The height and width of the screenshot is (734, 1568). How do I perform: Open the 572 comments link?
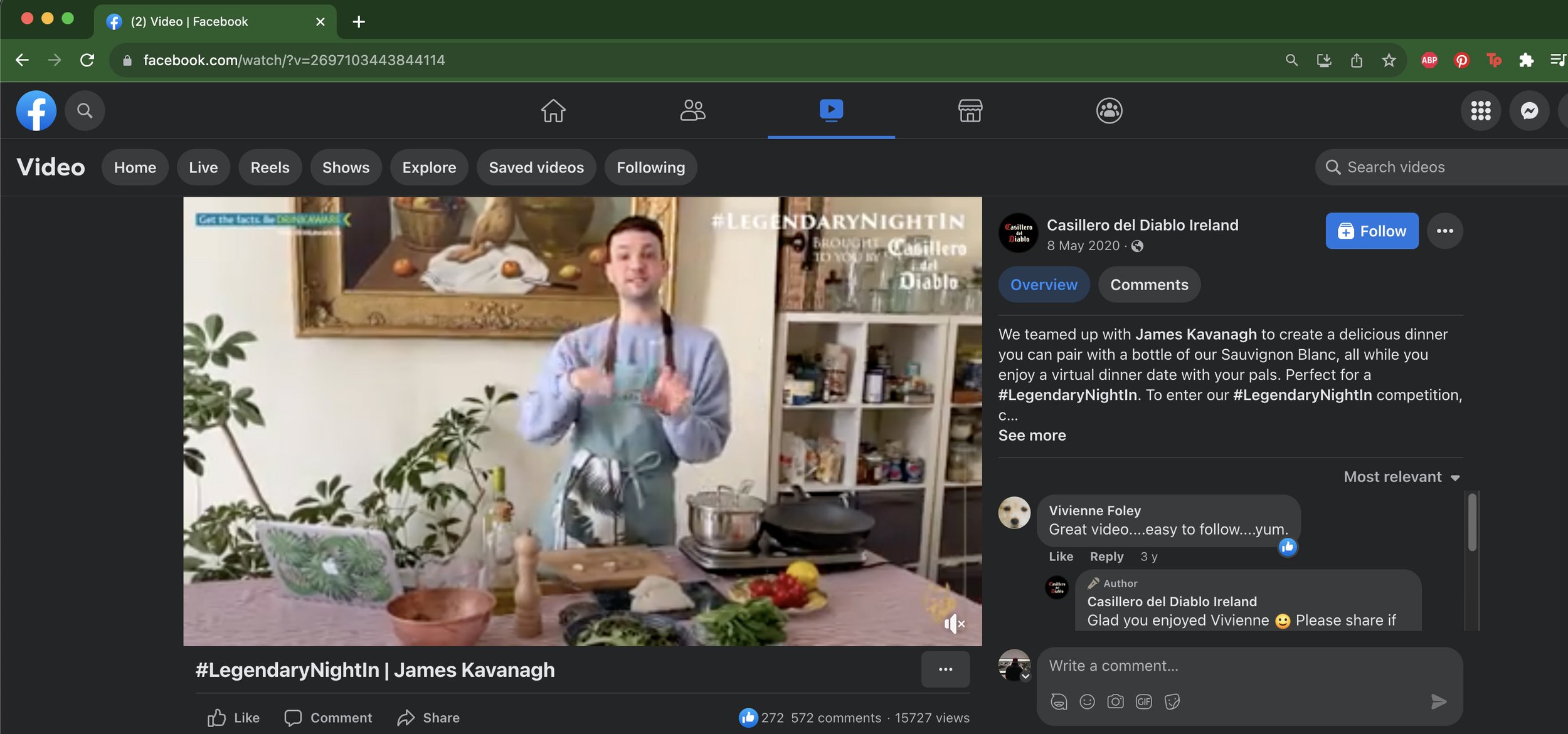(x=835, y=718)
